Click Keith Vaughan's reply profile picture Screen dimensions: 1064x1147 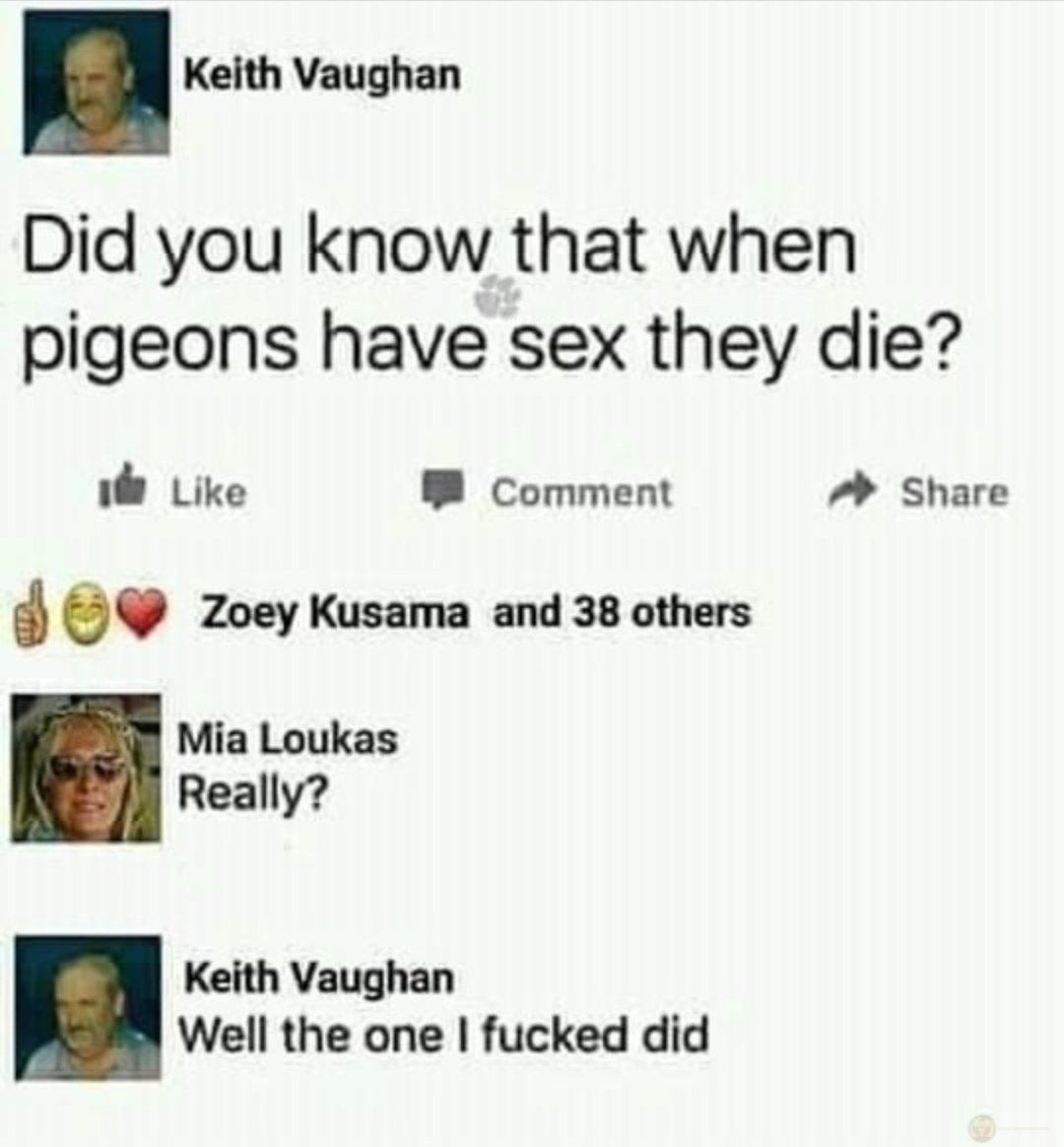(x=88, y=1007)
